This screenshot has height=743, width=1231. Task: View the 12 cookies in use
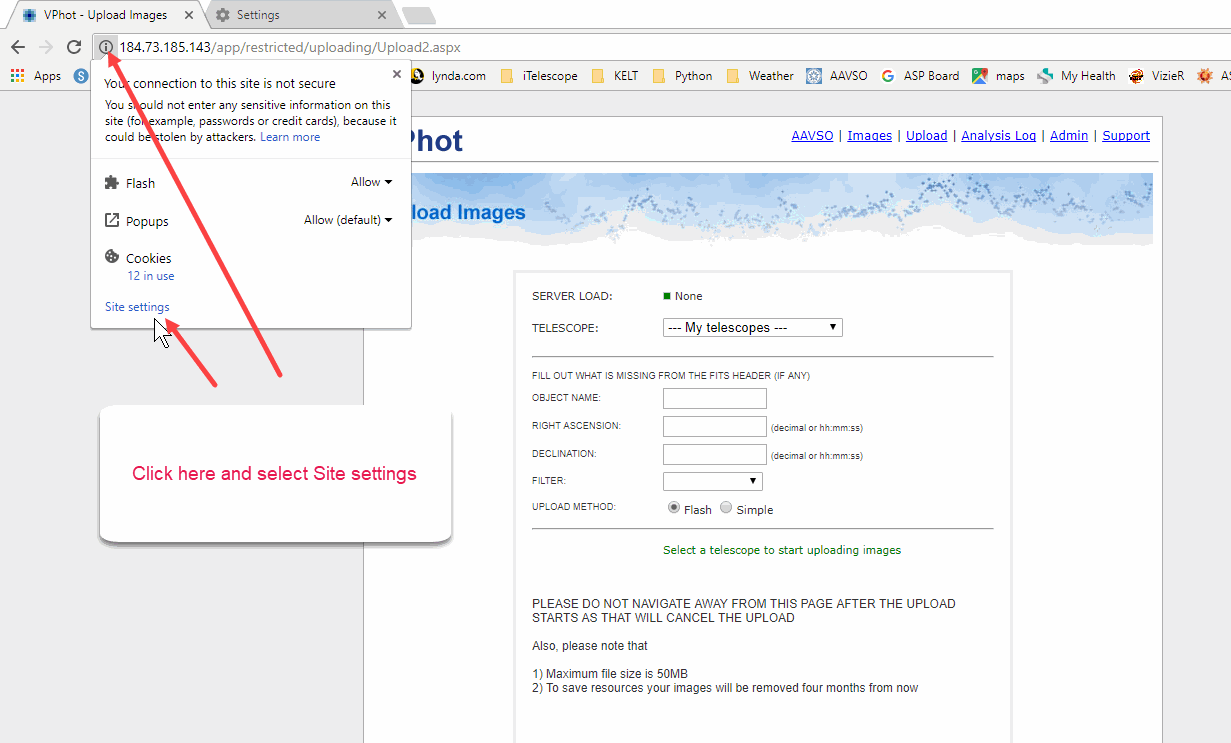click(151, 276)
